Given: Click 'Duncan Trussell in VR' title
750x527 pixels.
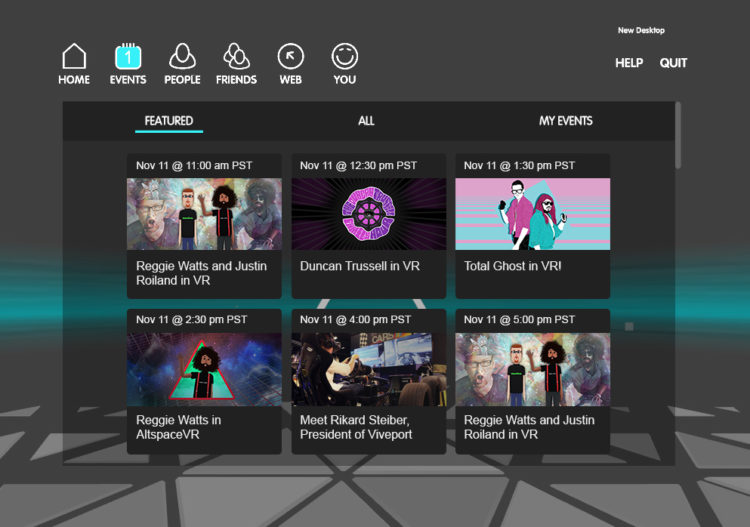Looking at the screenshot, I should point(360,266).
